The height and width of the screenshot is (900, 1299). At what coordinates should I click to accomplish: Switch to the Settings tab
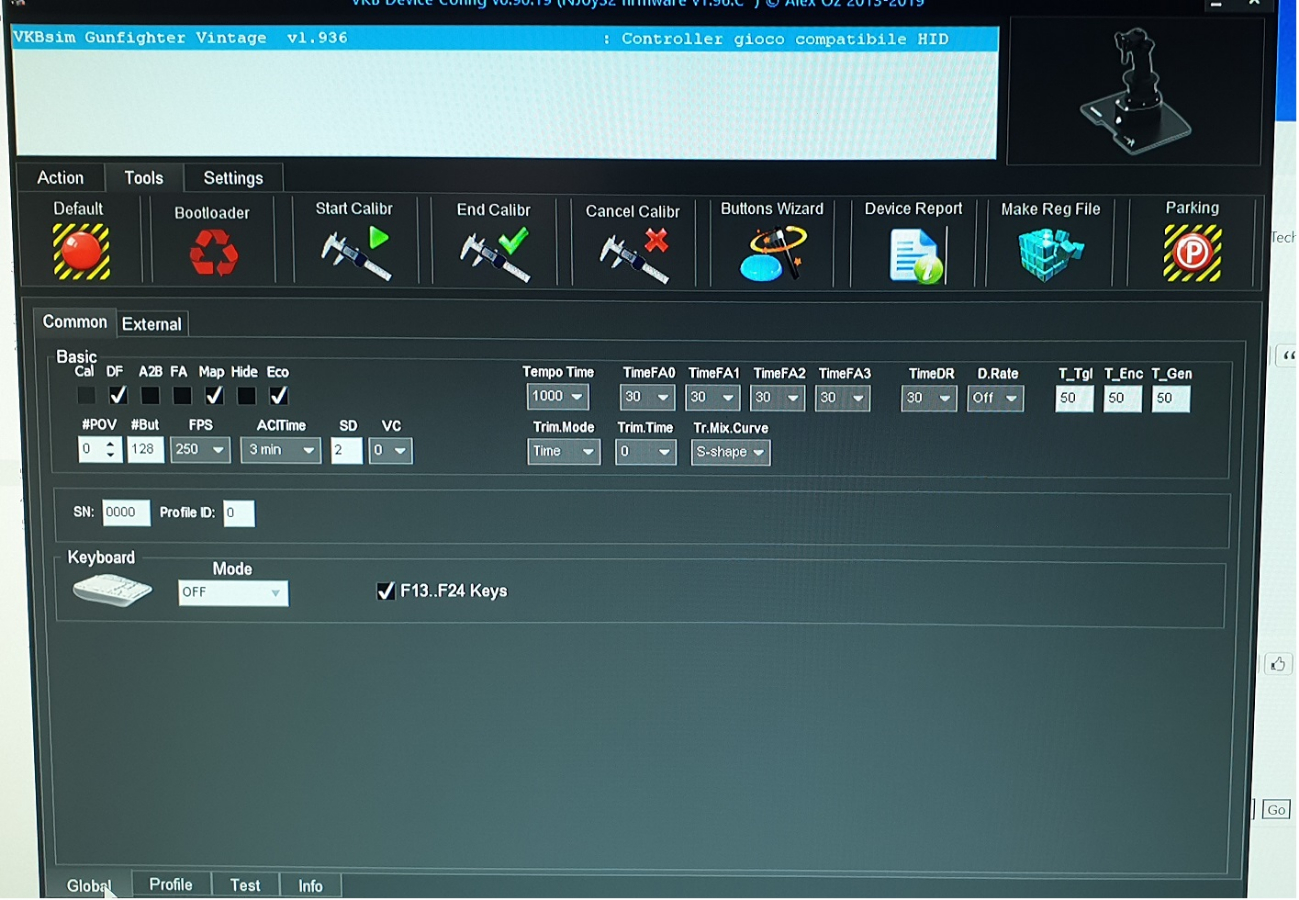coord(233,178)
